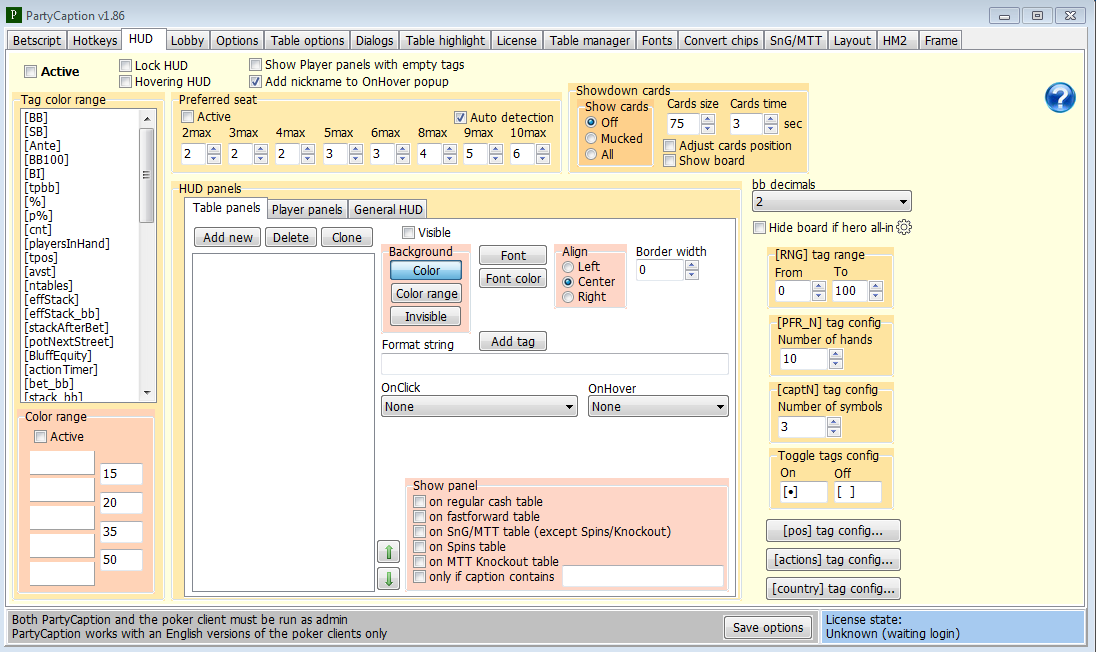Click the Clone panel button

347,238
